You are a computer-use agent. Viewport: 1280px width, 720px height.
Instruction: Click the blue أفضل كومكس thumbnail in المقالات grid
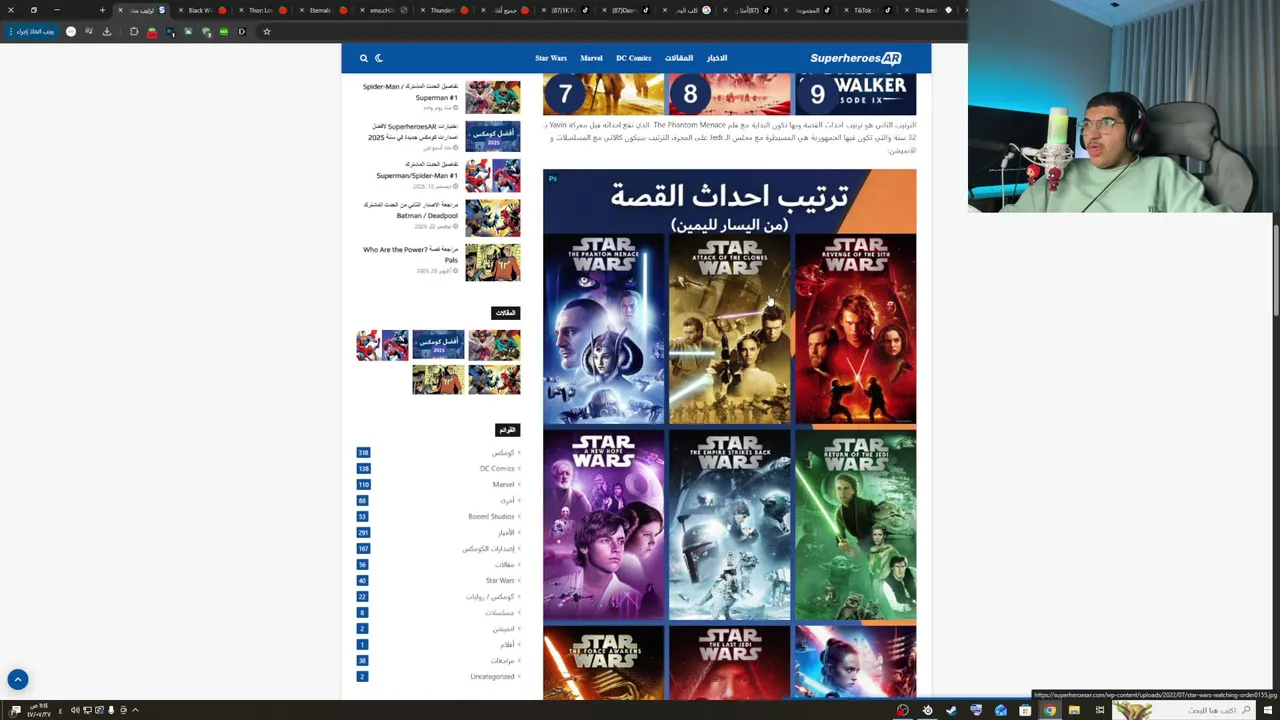tap(438, 345)
